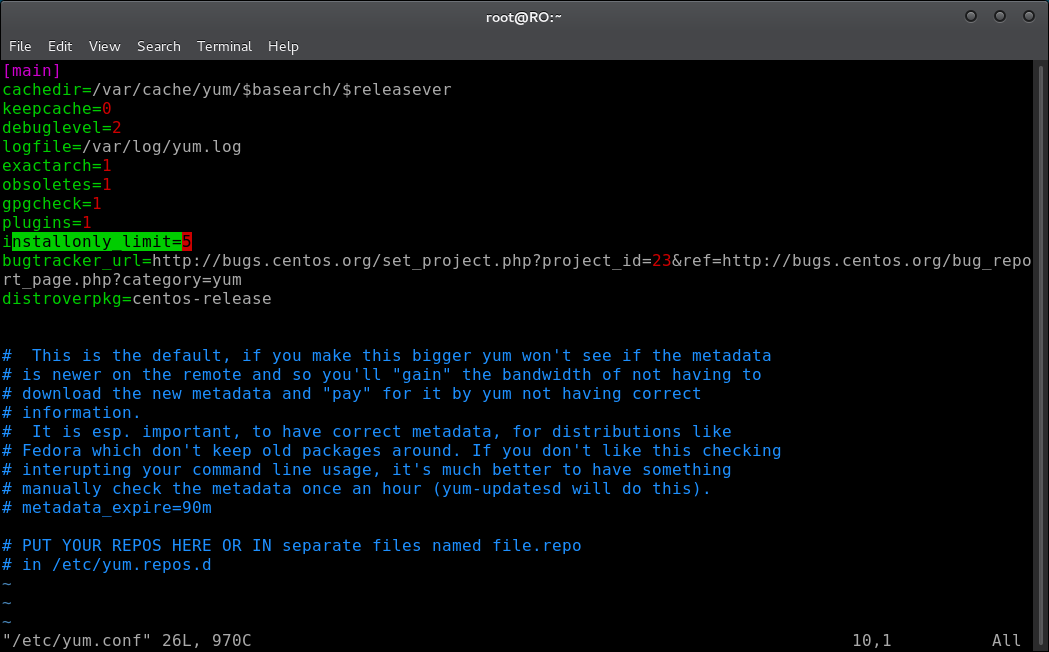The image size is (1049, 652).
Task: Open the Terminal menu
Action: (x=224, y=46)
